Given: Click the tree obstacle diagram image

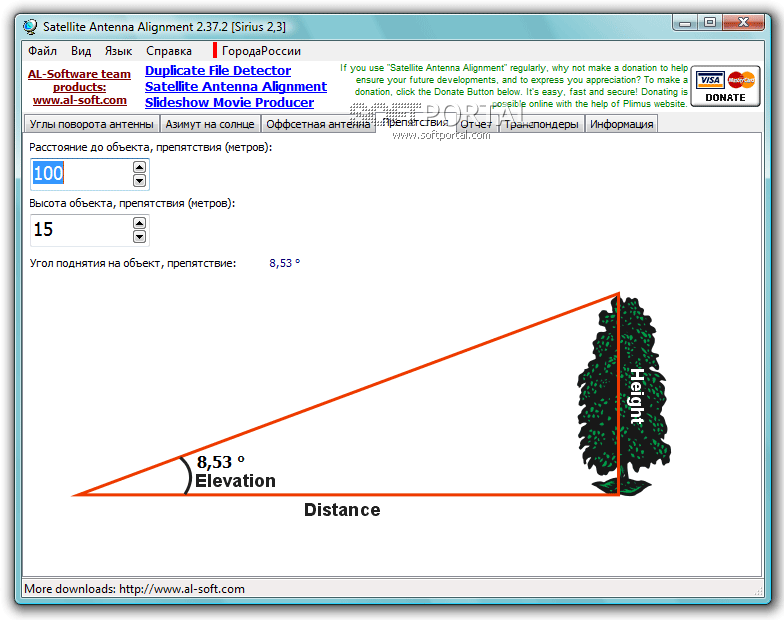Looking at the screenshot, I should [x=624, y=395].
